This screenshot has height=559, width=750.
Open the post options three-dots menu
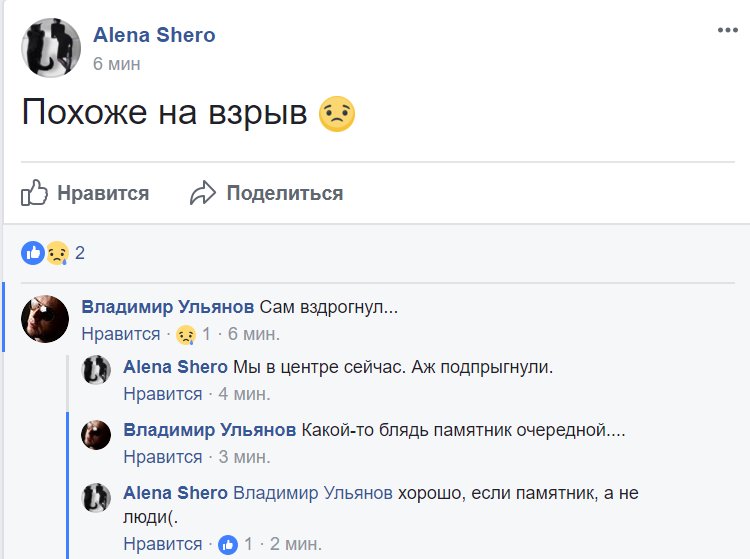click(727, 31)
